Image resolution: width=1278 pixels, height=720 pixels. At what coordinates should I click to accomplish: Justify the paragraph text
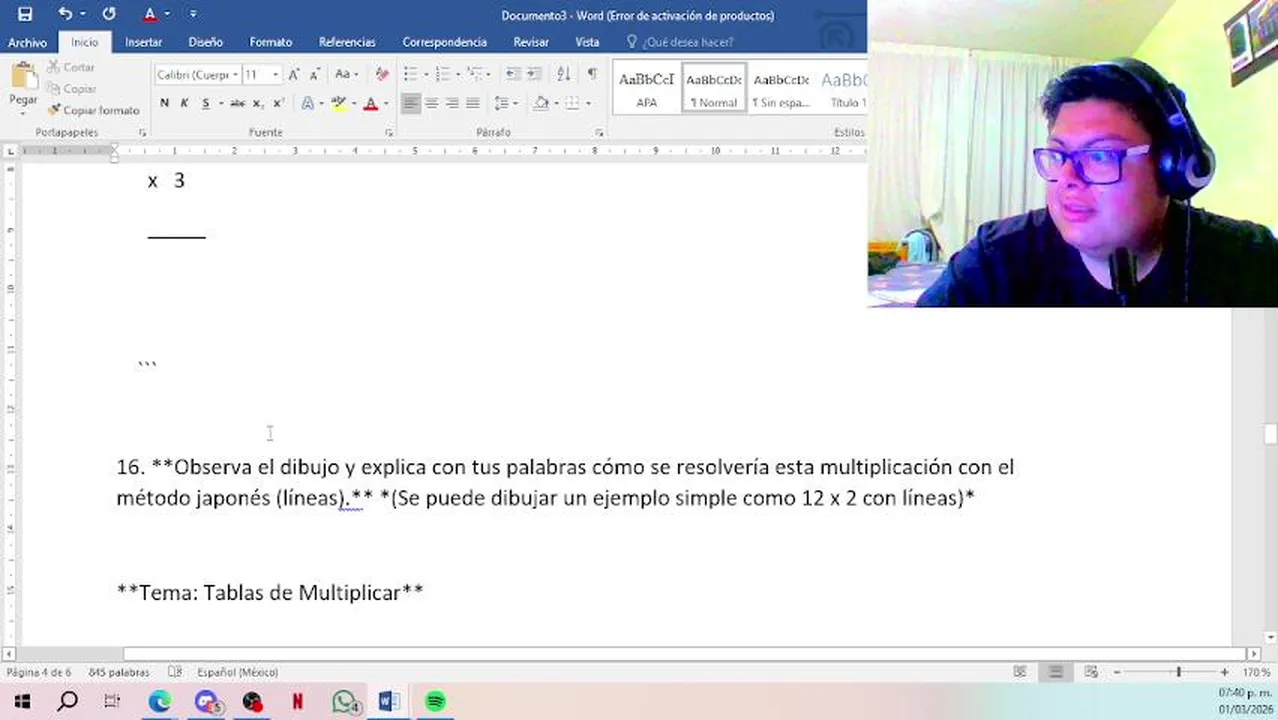point(472,103)
